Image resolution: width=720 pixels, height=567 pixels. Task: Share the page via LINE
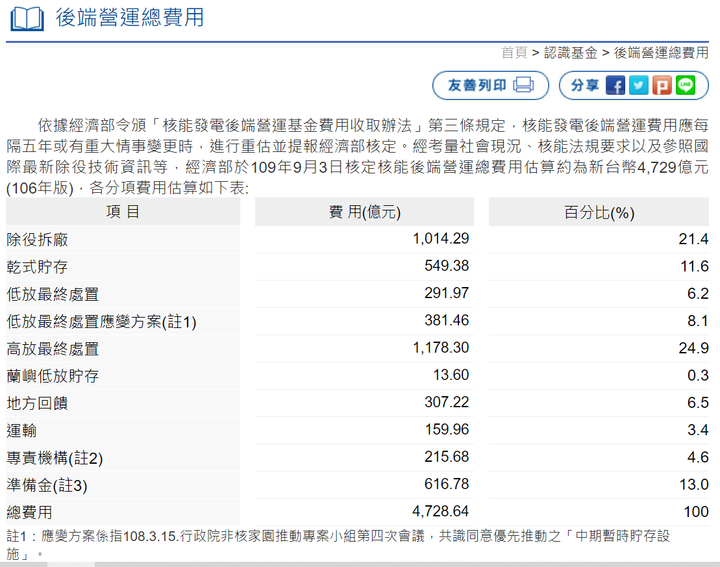point(686,85)
